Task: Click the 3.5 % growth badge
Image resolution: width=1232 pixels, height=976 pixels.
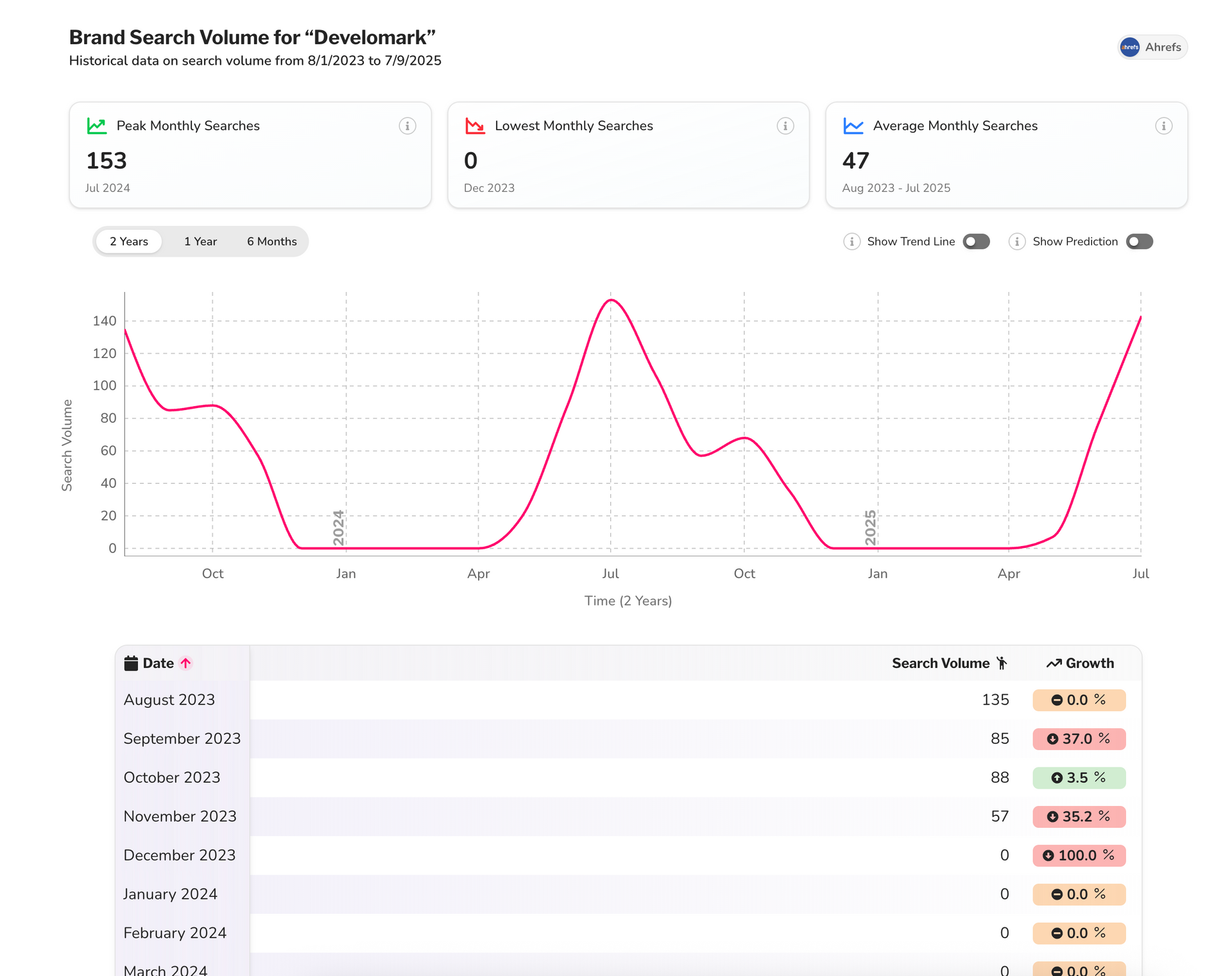Action: (1079, 778)
